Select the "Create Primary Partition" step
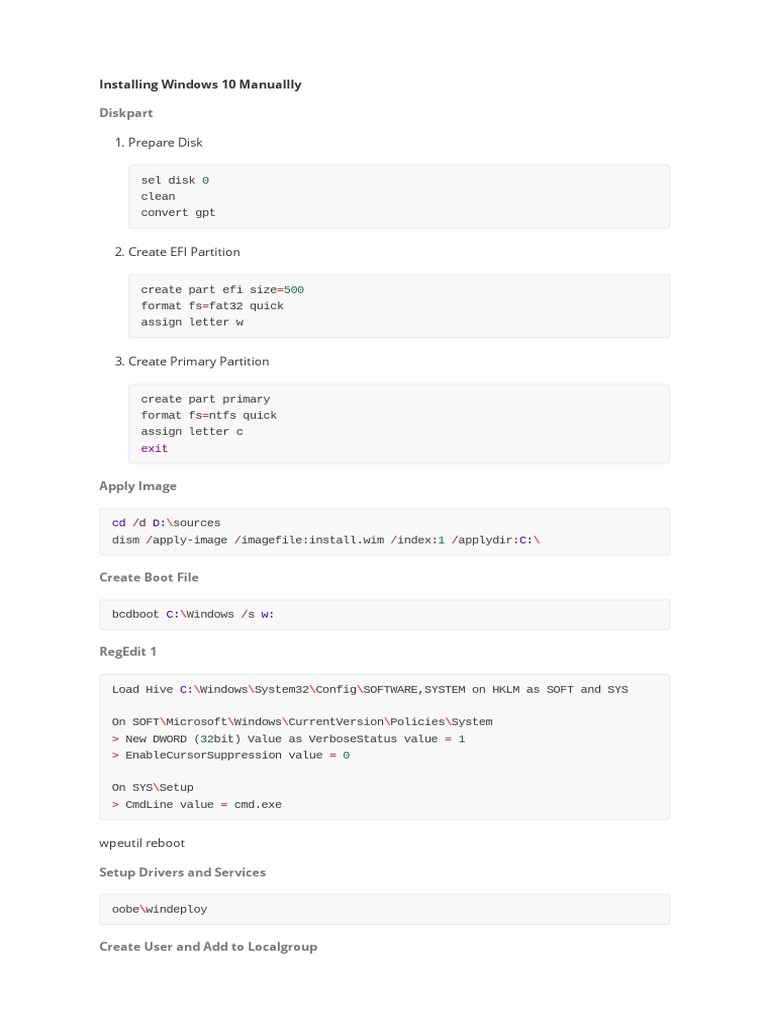This screenshot has height=1024, width=768. pyautogui.click(x=198, y=361)
